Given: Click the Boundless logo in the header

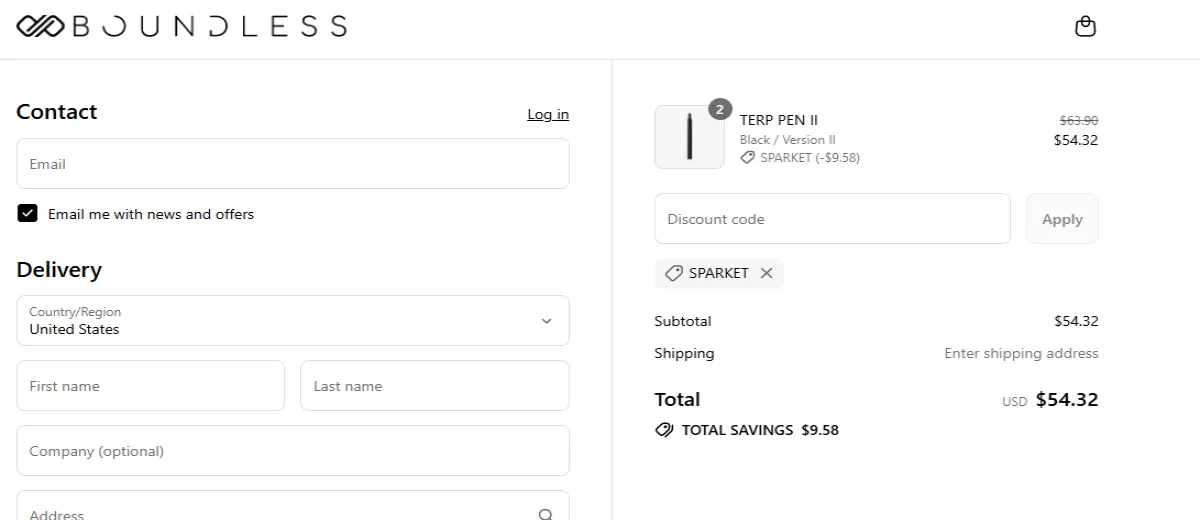Looking at the screenshot, I should pyautogui.click(x=182, y=26).
